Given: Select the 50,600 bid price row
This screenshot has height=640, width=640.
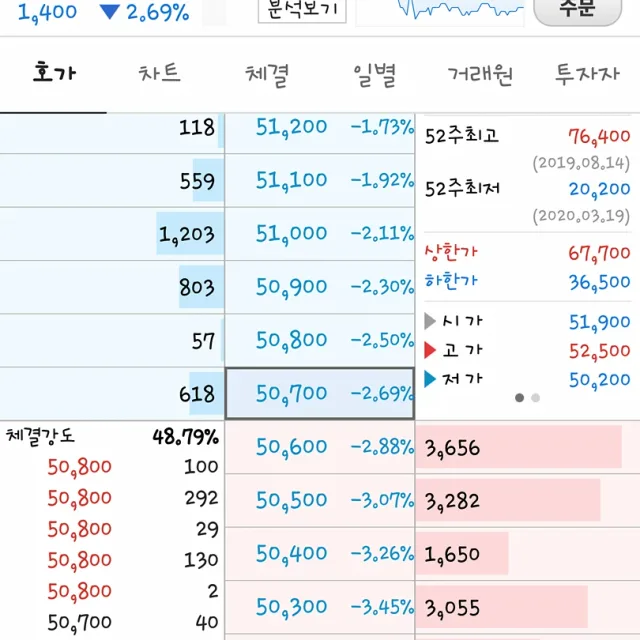Looking at the screenshot, I should click(x=320, y=447).
